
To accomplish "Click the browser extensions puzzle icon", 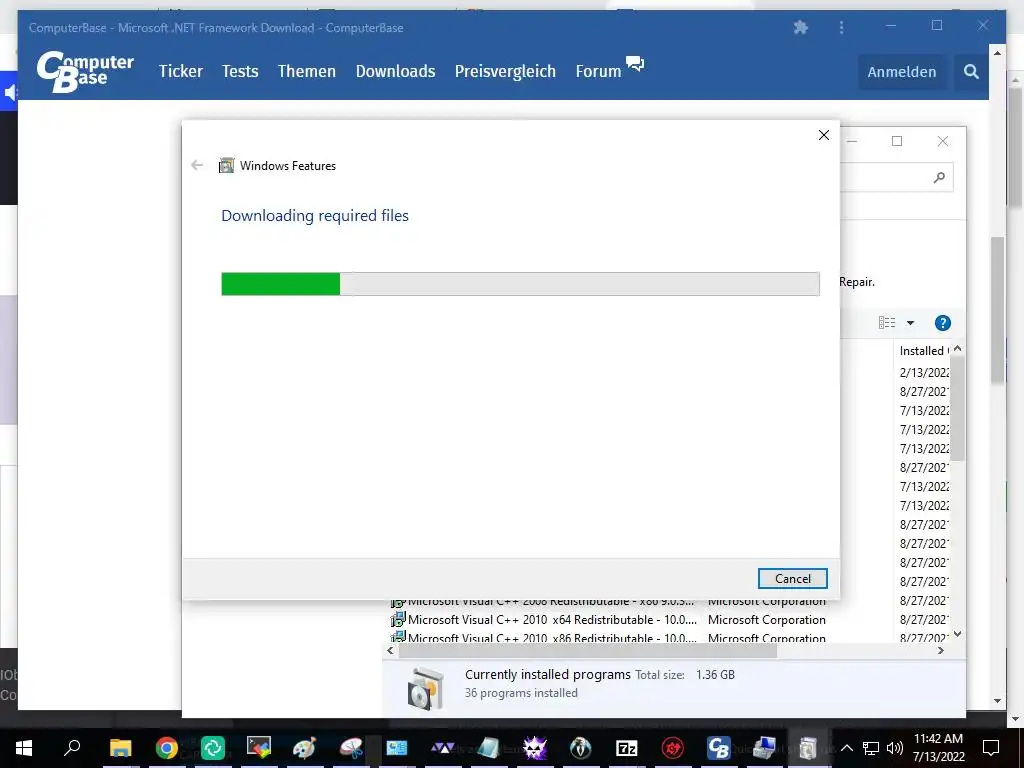I will [x=800, y=27].
